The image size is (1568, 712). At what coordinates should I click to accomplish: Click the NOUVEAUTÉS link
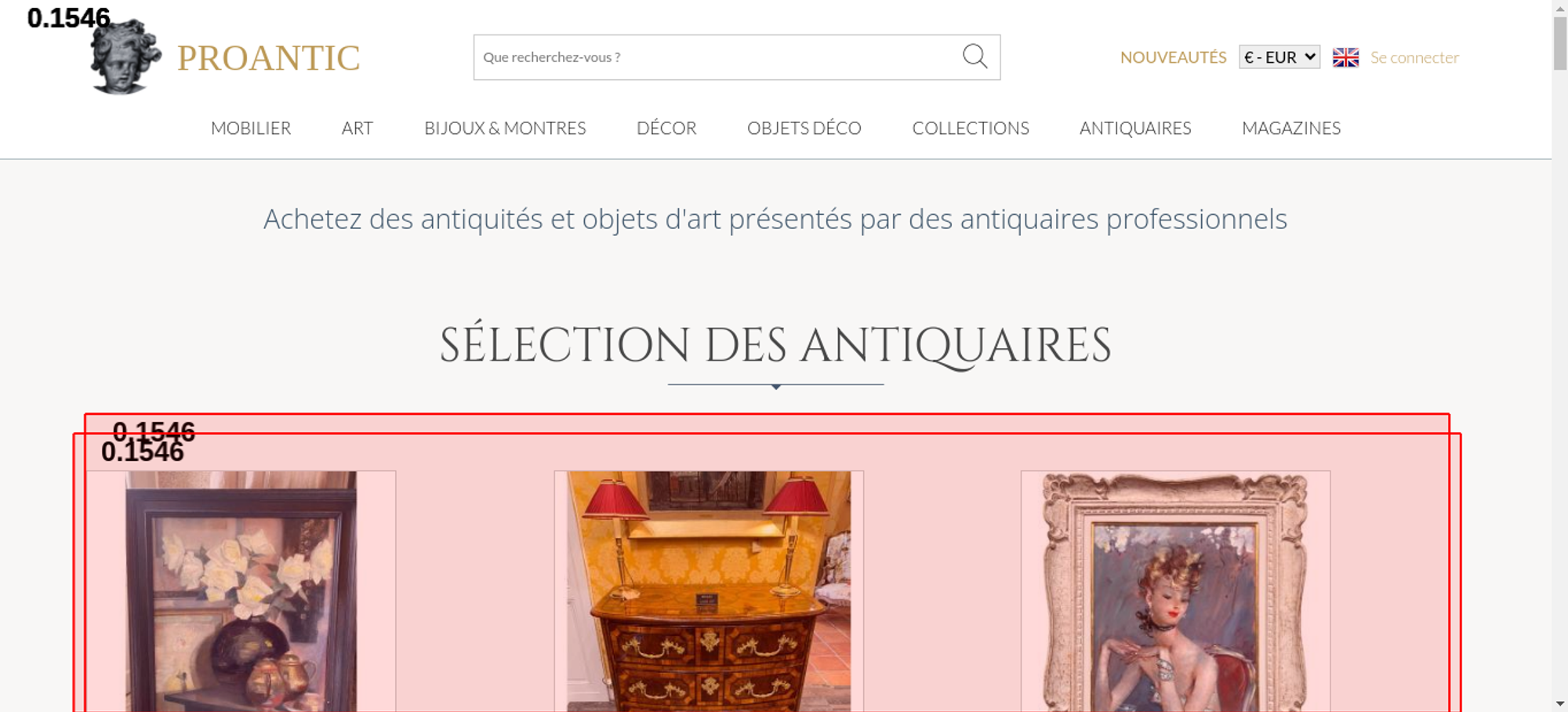[1173, 57]
